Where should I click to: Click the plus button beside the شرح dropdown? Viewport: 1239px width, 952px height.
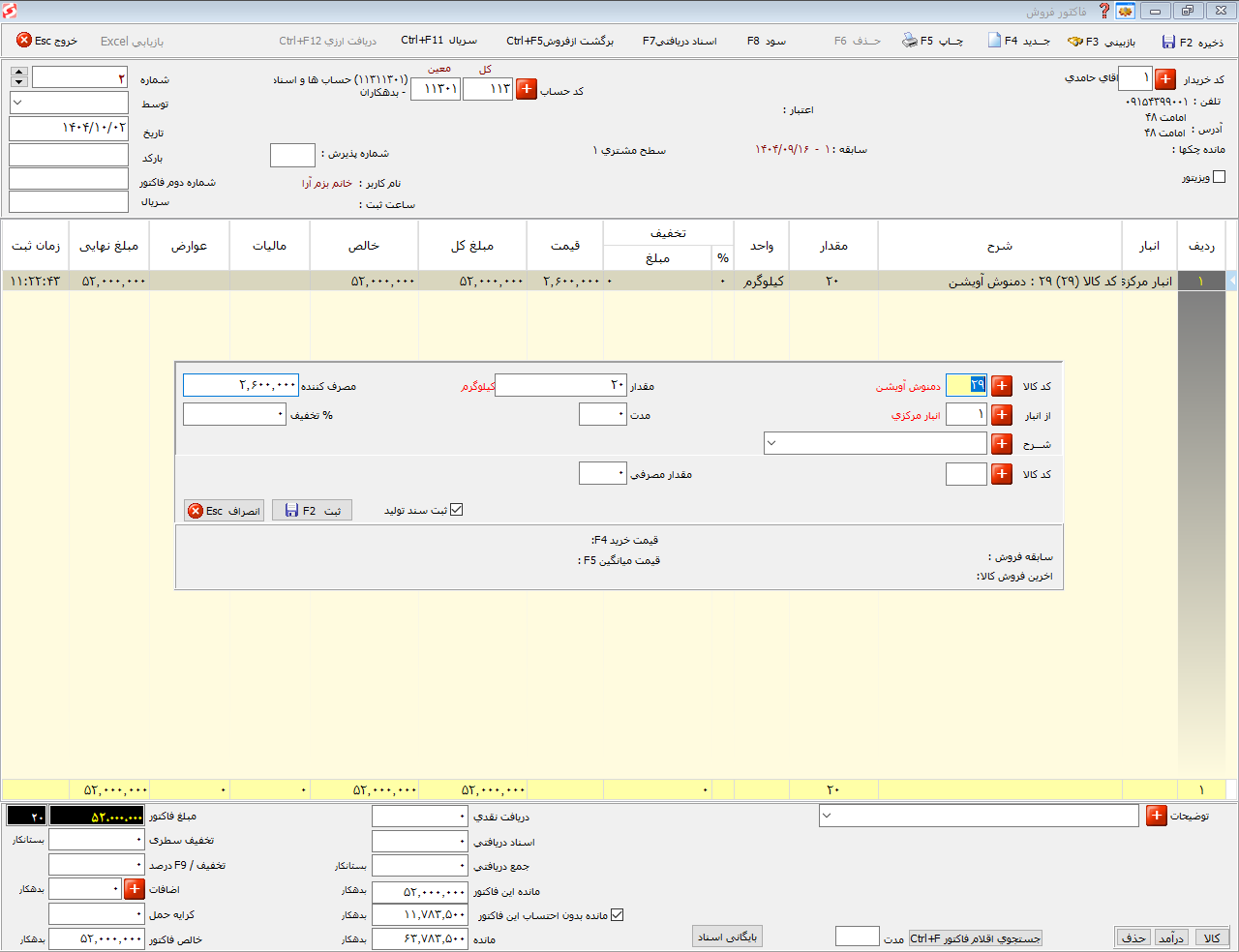[x=1002, y=444]
